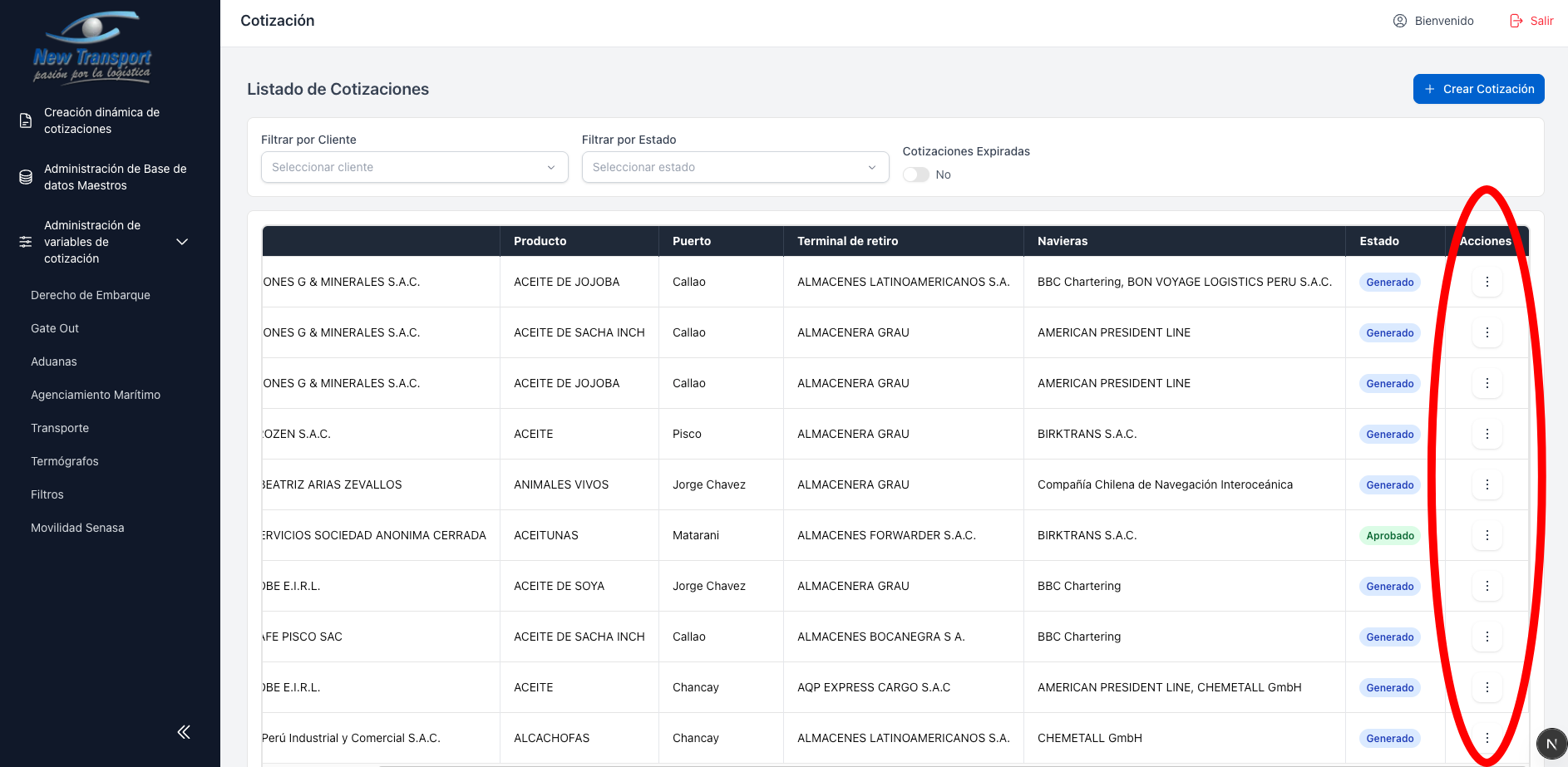Collapse Administración de variables de cotización section
This screenshot has width=1568, height=767.
pyautogui.click(x=182, y=242)
